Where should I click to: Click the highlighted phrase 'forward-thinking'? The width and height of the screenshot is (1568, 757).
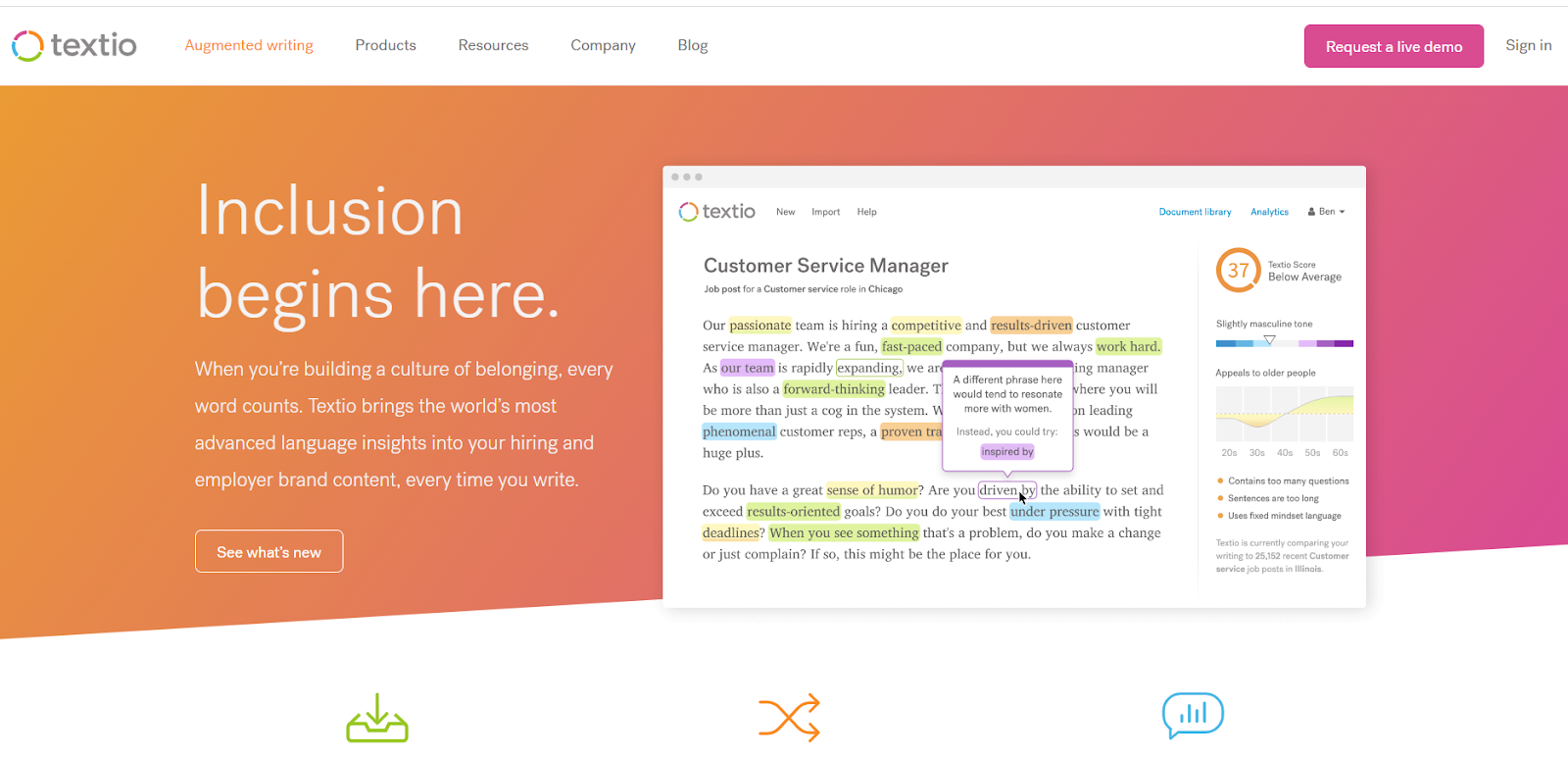[x=834, y=389]
